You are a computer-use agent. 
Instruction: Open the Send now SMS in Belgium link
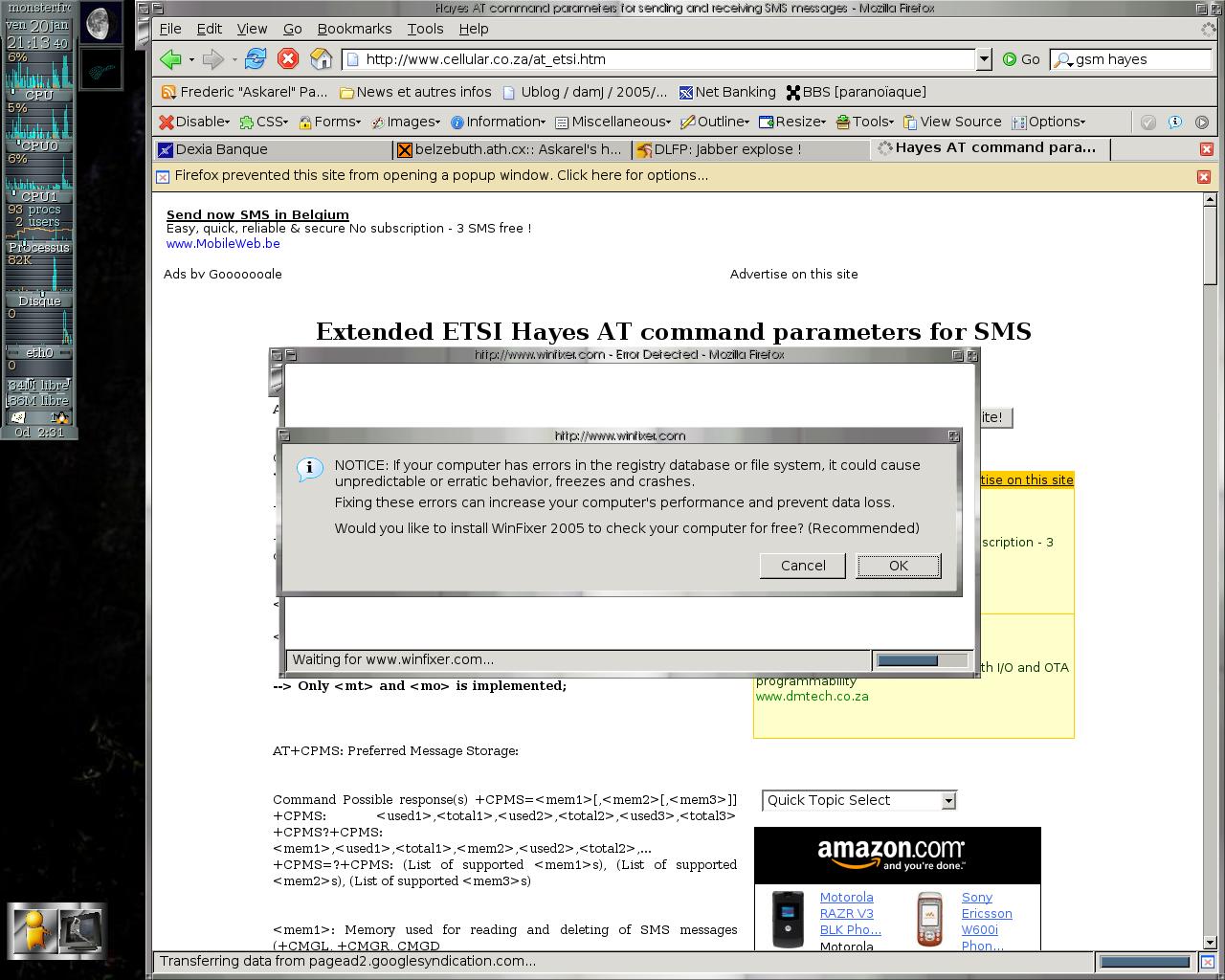(x=257, y=214)
